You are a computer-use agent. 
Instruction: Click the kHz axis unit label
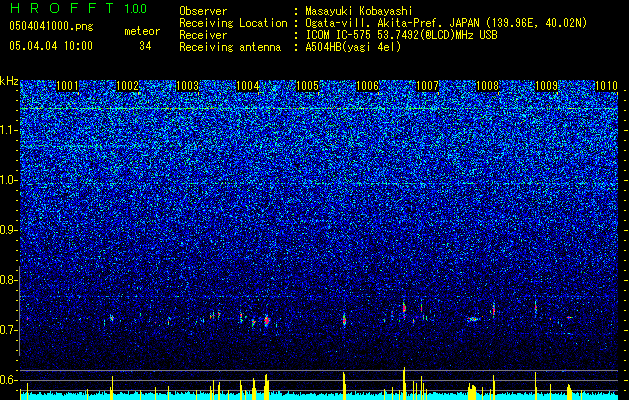[x=9, y=81]
